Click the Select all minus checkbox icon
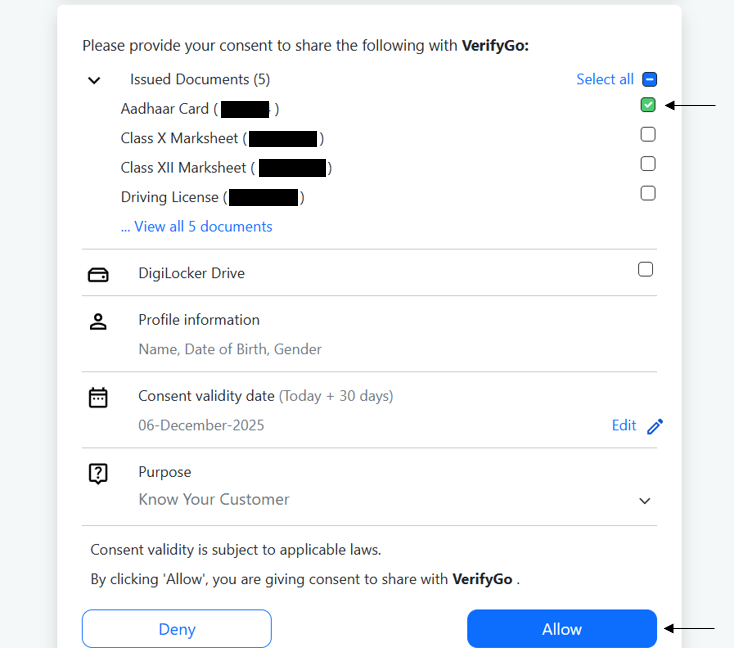 (649, 79)
